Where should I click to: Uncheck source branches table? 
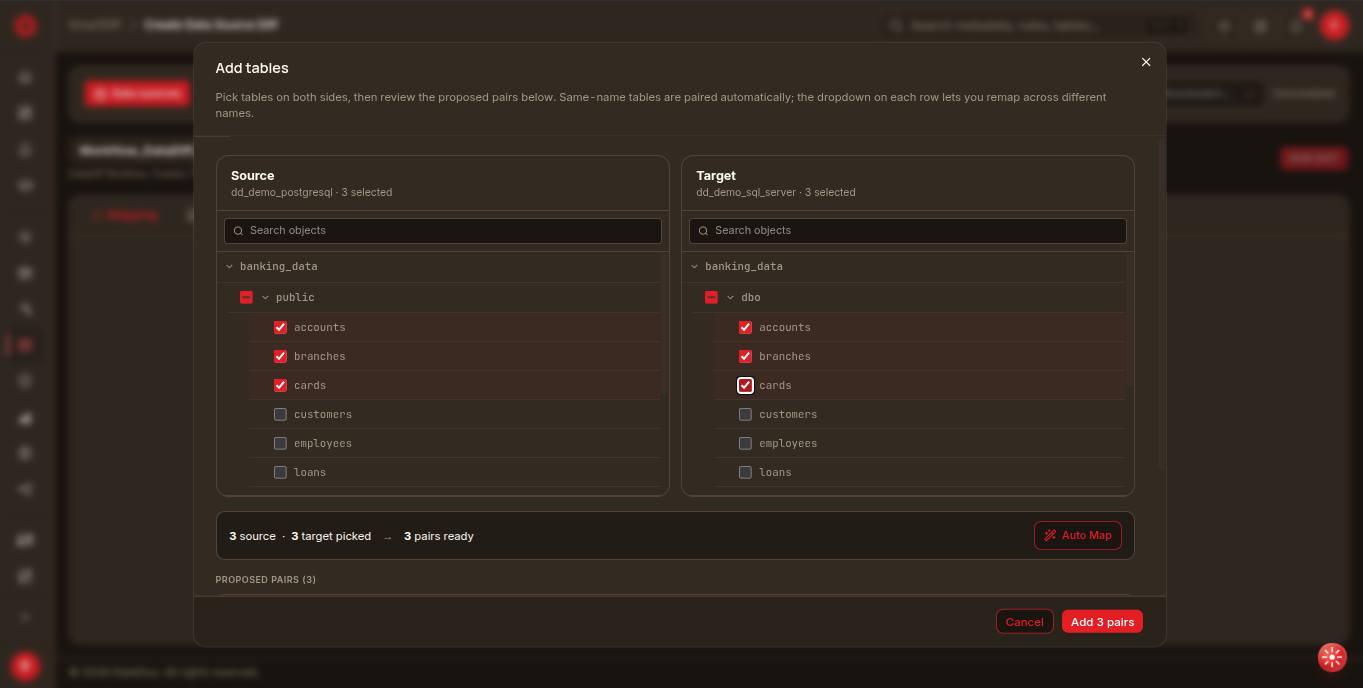[x=280, y=356]
